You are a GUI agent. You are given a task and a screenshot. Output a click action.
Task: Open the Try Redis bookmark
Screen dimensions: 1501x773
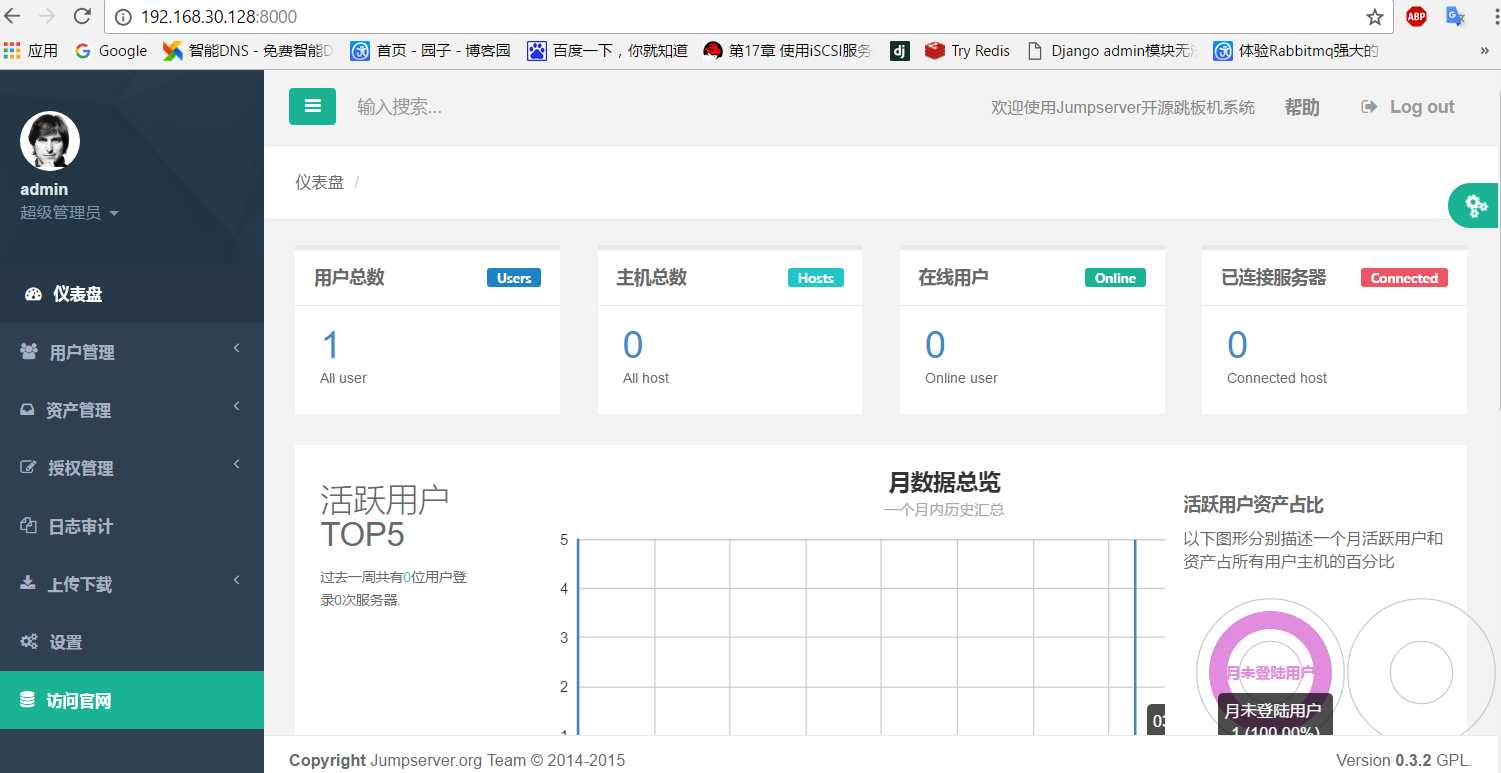click(x=967, y=50)
